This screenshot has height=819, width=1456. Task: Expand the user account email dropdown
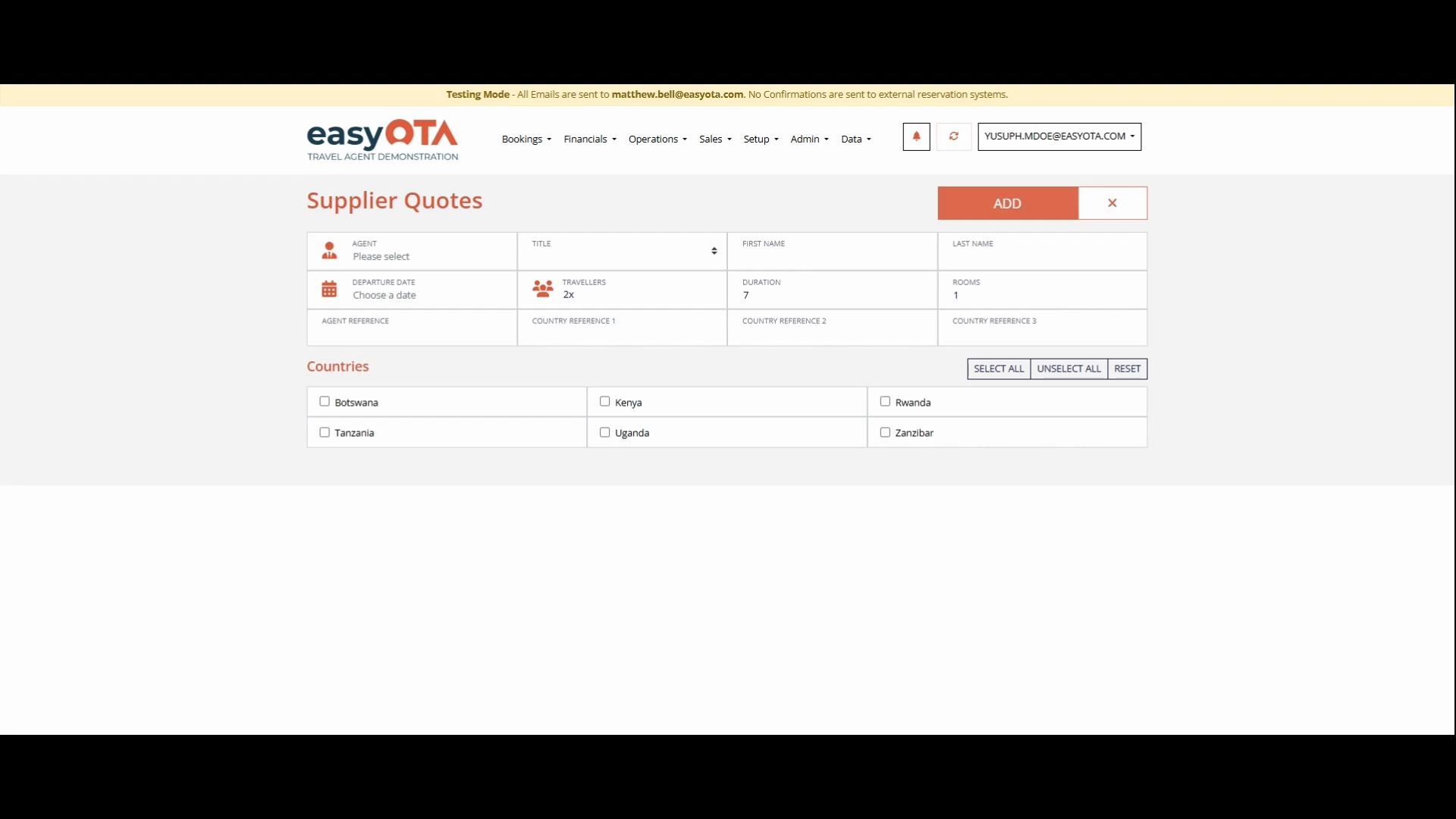click(x=1059, y=136)
